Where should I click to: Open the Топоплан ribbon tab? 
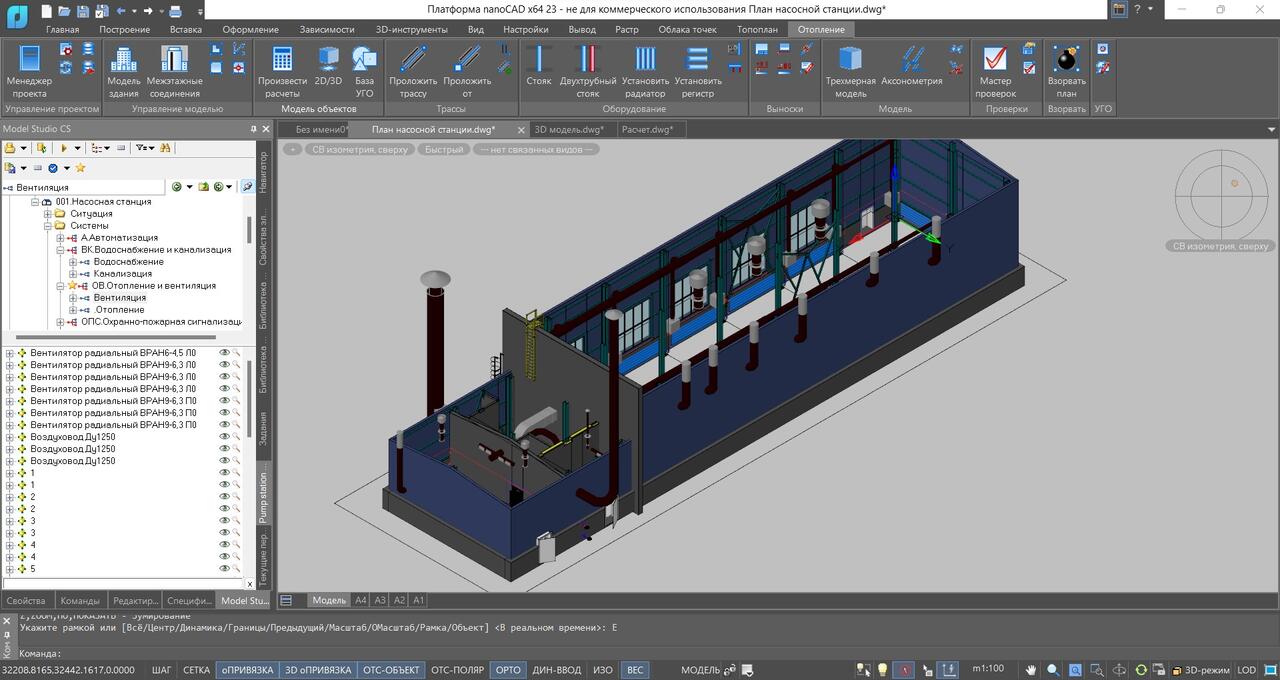point(757,29)
